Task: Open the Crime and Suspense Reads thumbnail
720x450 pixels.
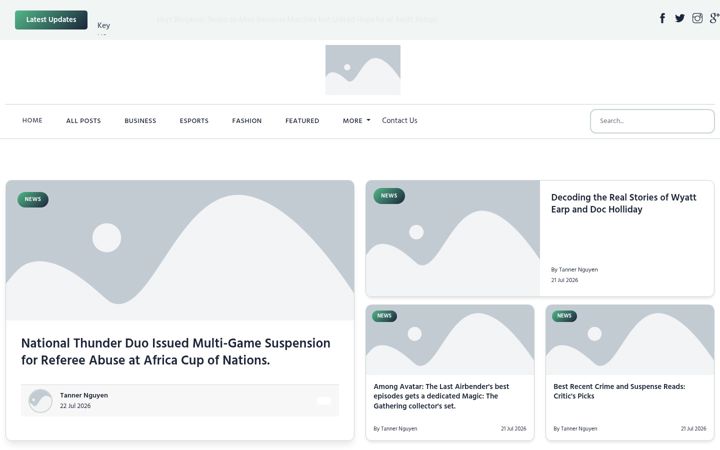Action: (x=630, y=340)
